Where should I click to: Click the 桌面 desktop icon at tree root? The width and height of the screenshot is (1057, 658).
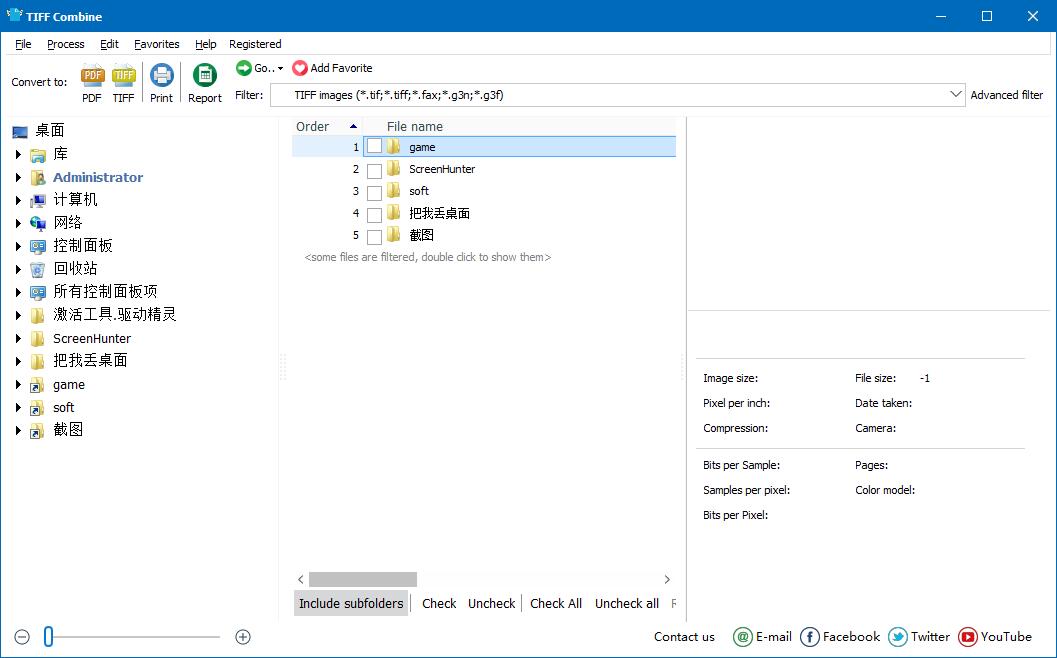point(20,131)
